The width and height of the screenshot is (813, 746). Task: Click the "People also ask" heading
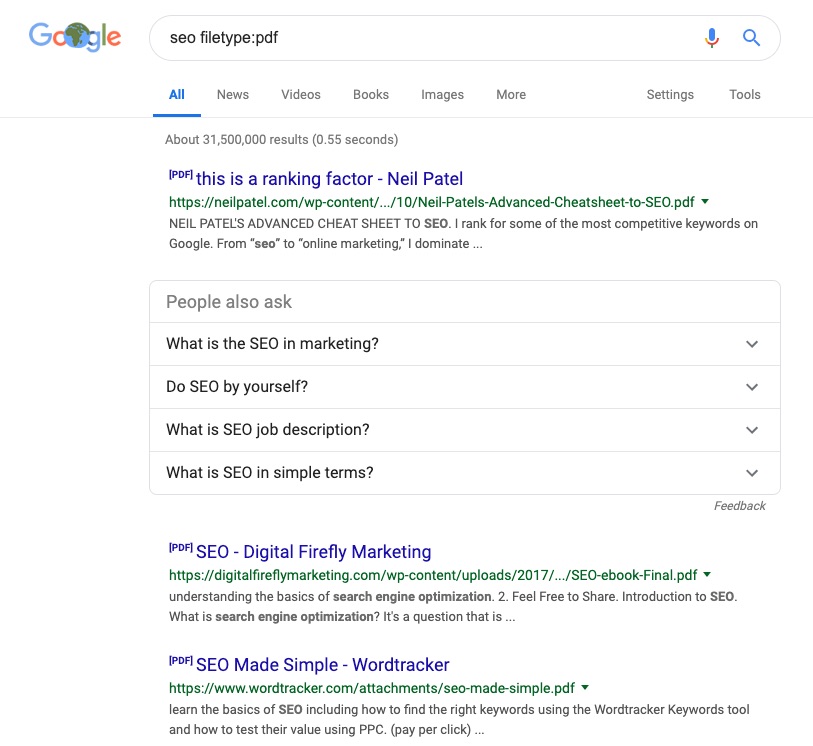[229, 302]
